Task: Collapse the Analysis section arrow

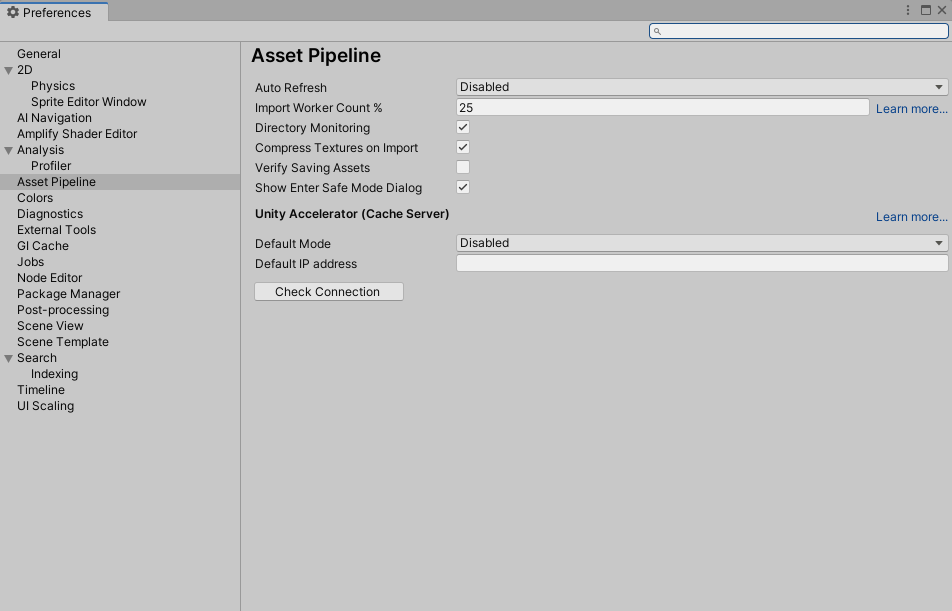Action: pos(9,150)
